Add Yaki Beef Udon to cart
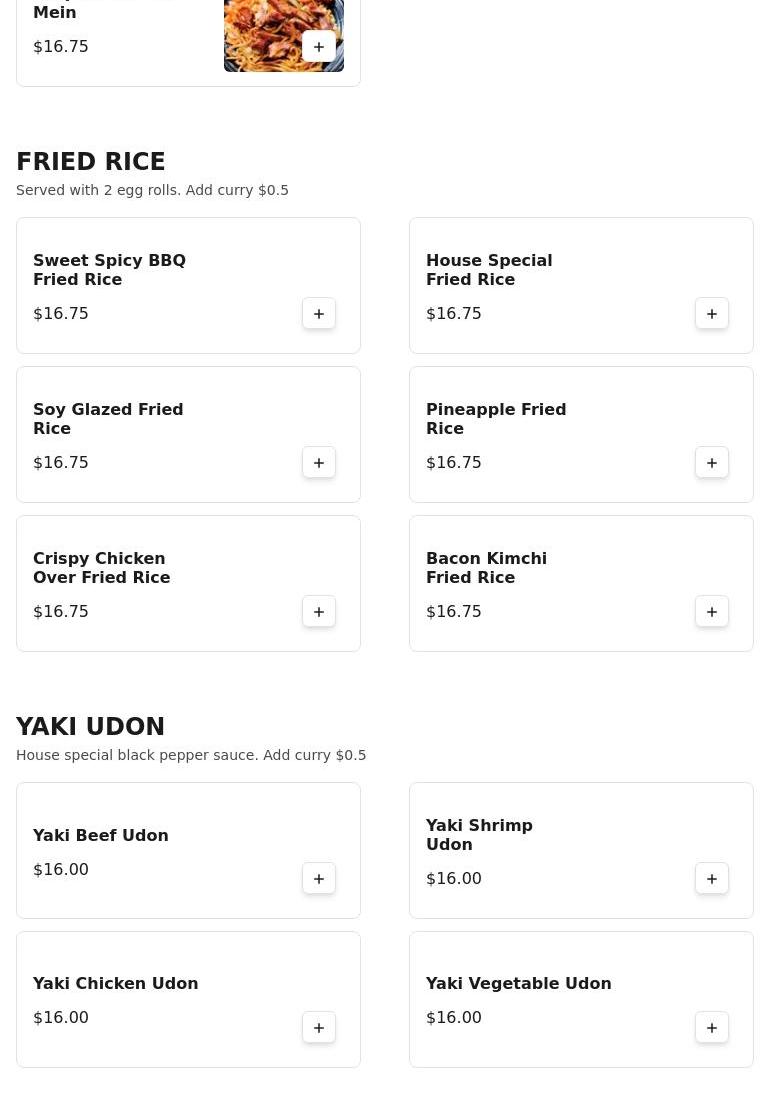This screenshot has width=770, height=1111. tap(319, 879)
